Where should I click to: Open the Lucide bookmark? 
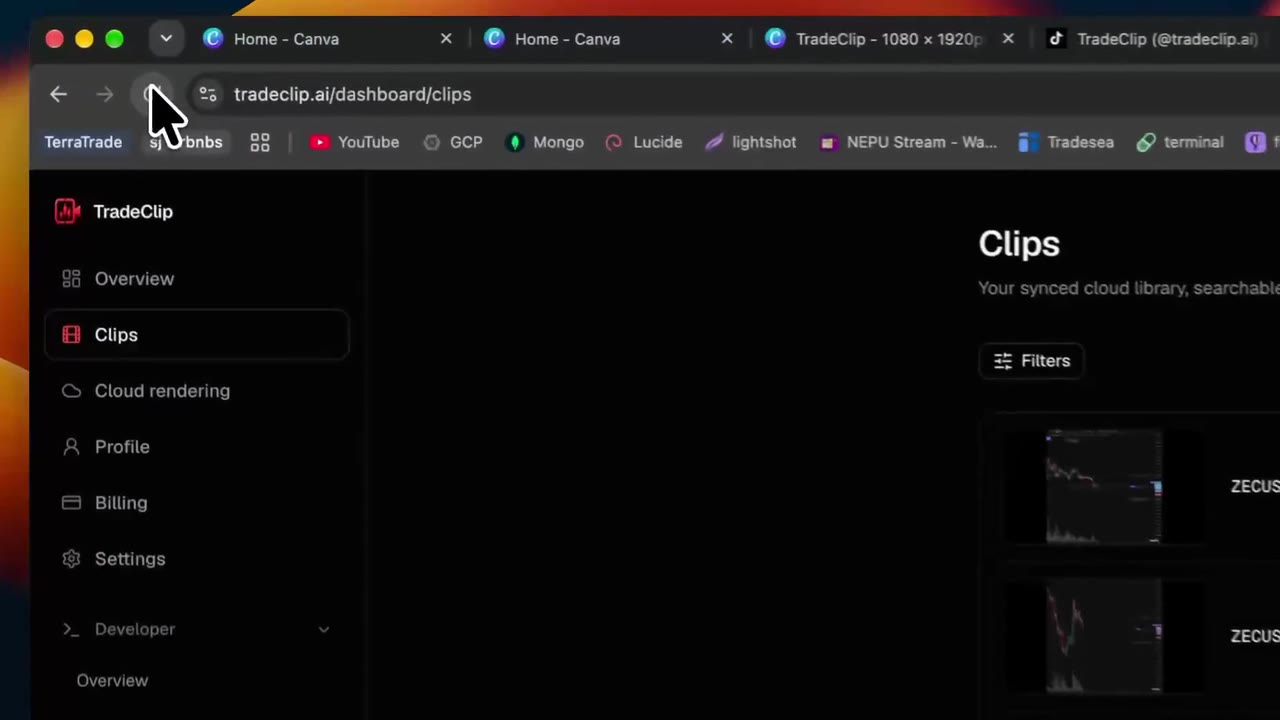pos(644,142)
